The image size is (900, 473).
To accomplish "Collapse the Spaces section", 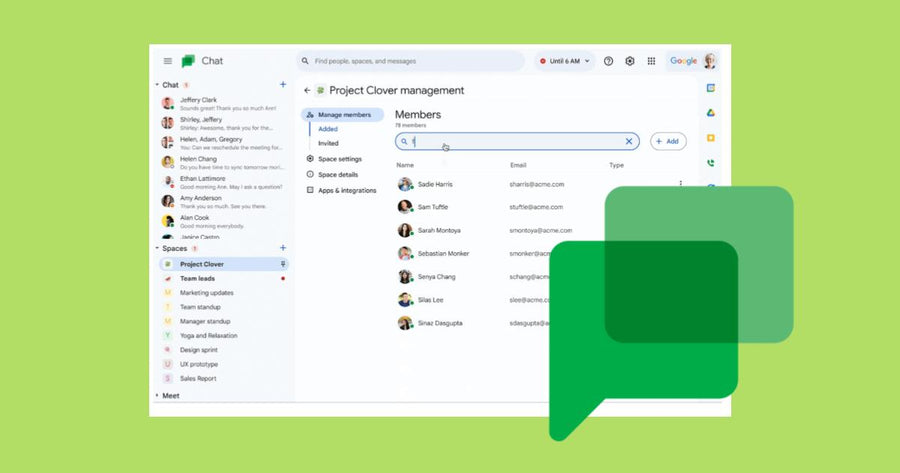I will pos(157,249).
